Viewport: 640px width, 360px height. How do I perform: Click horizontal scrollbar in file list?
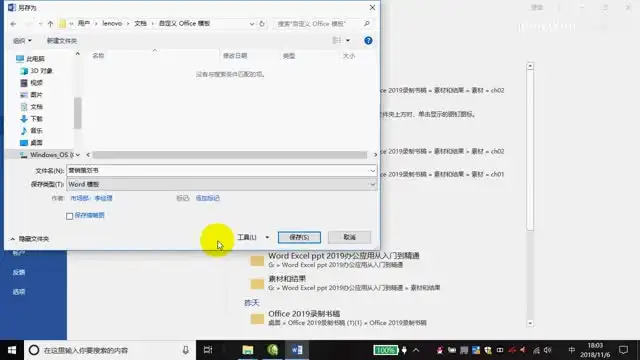point(229,155)
